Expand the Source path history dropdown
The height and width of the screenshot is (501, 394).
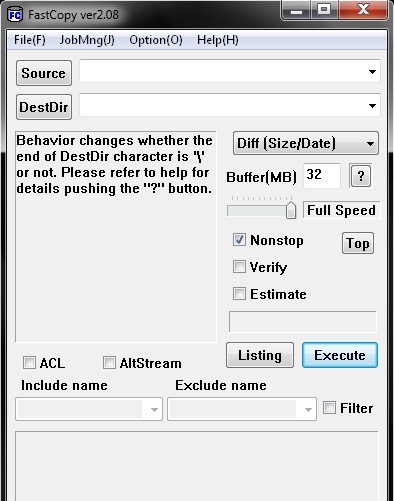tap(372, 71)
